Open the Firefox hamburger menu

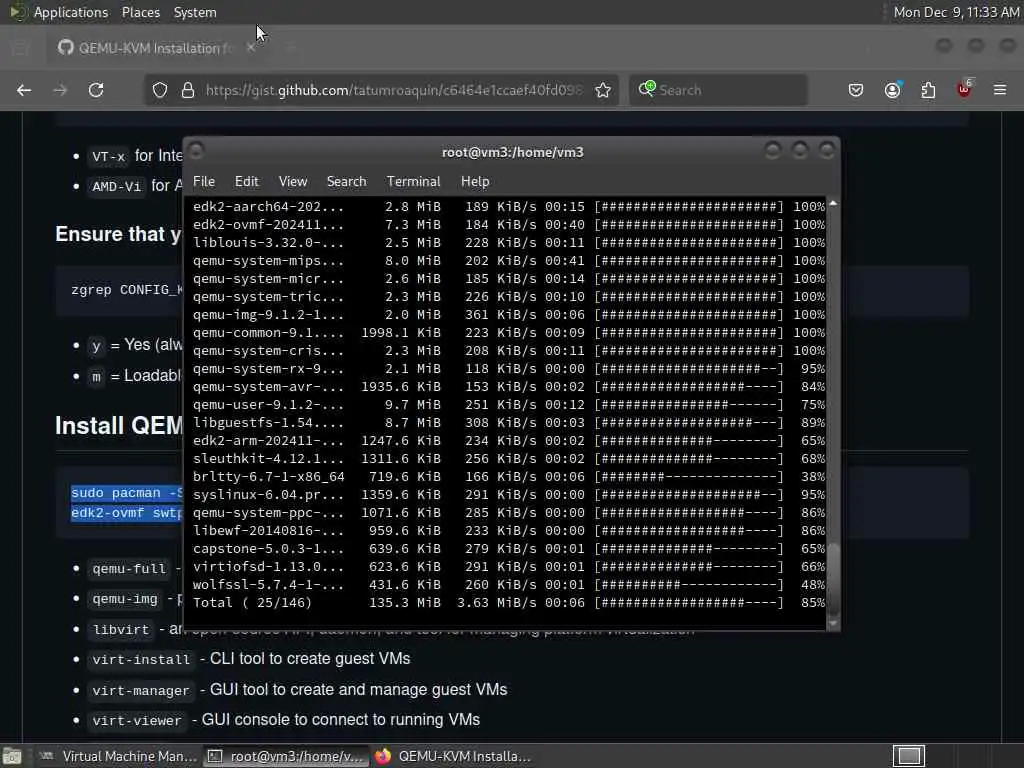click(x=1000, y=90)
